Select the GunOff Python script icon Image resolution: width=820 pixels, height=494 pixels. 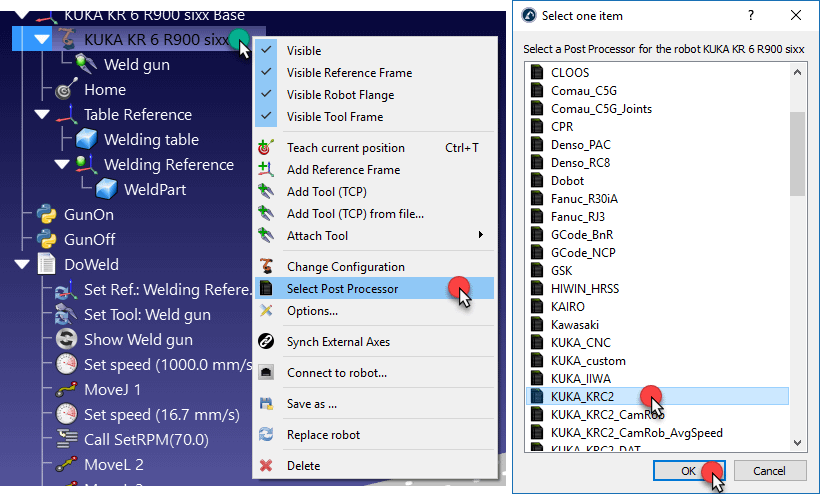tap(47, 239)
